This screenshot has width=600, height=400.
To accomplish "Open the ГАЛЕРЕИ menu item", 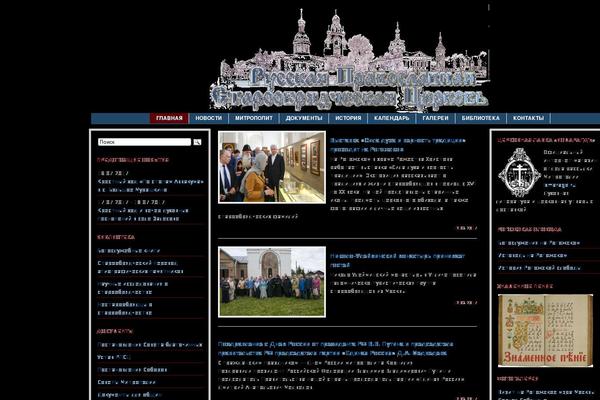I will pos(435,118).
